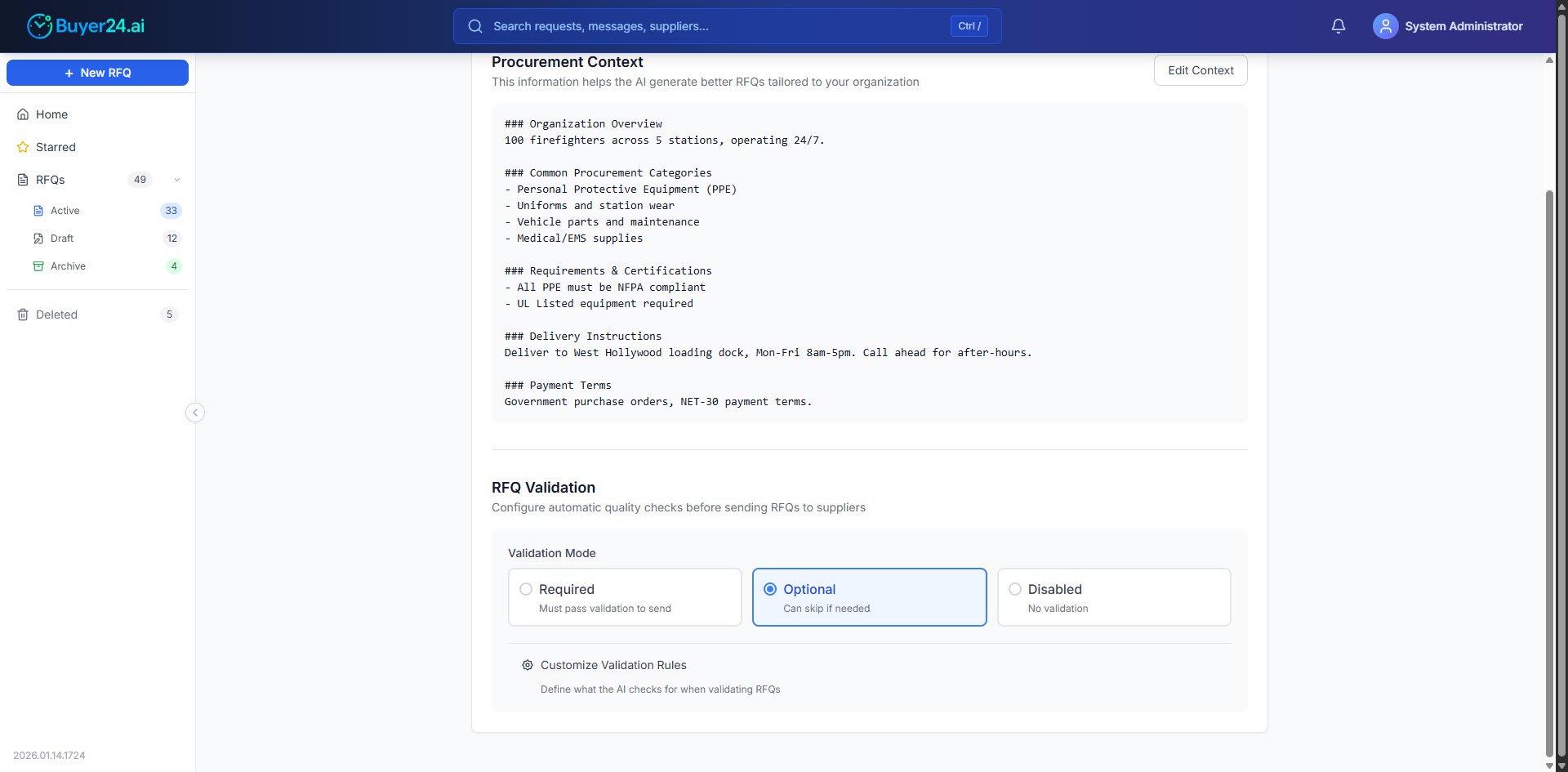Open the gear icon for Customize Validation Rules
Screen dimensions: 1568x772
pyautogui.click(x=528, y=664)
